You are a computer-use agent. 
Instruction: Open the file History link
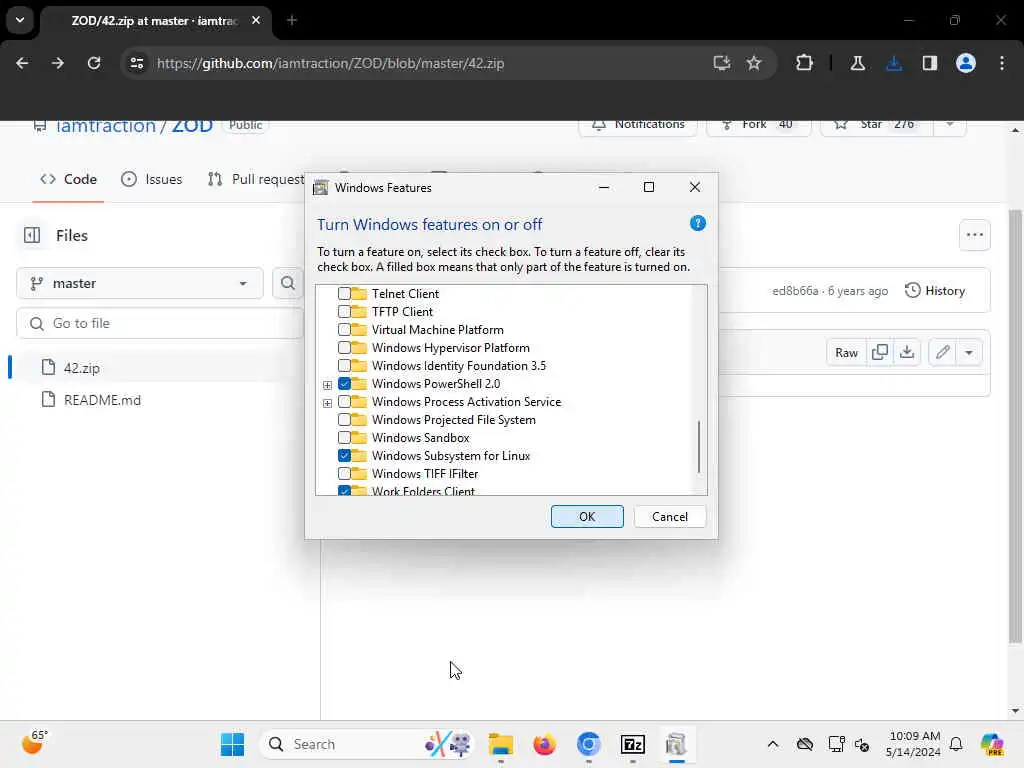click(935, 291)
